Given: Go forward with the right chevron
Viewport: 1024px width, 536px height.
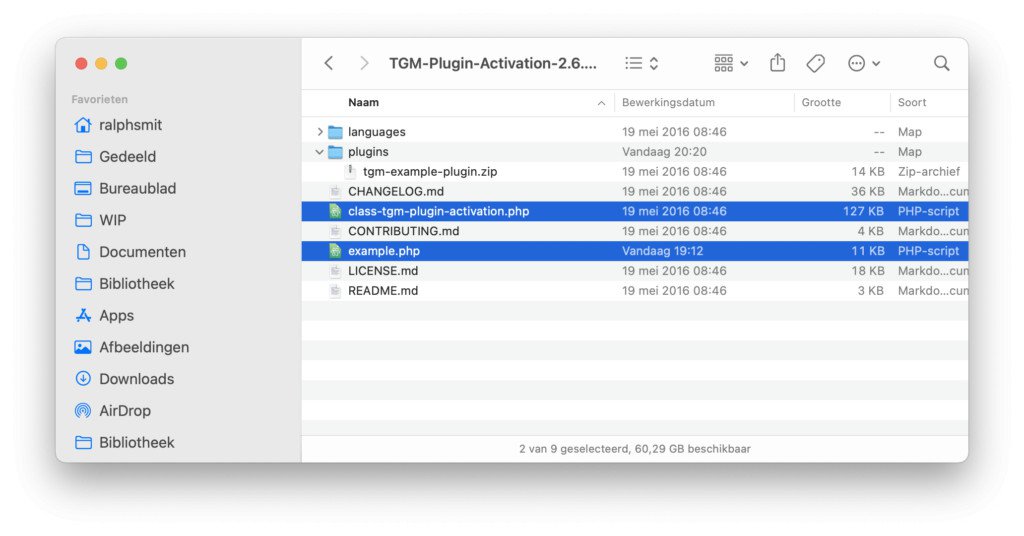Looking at the screenshot, I should 364,63.
